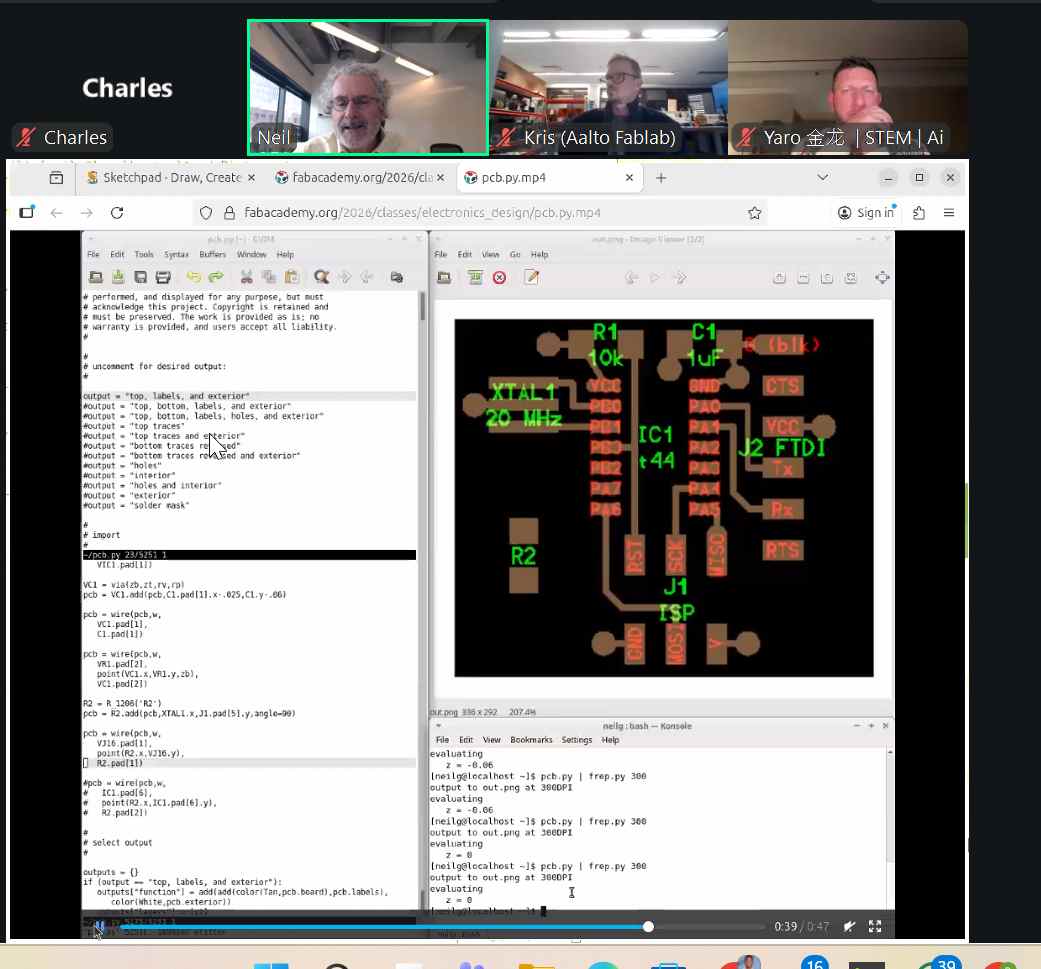Select Kris (Aalto Fablab) video thumbnail
The width and height of the screenshot is (1041, 969).
tap(608, 88)
